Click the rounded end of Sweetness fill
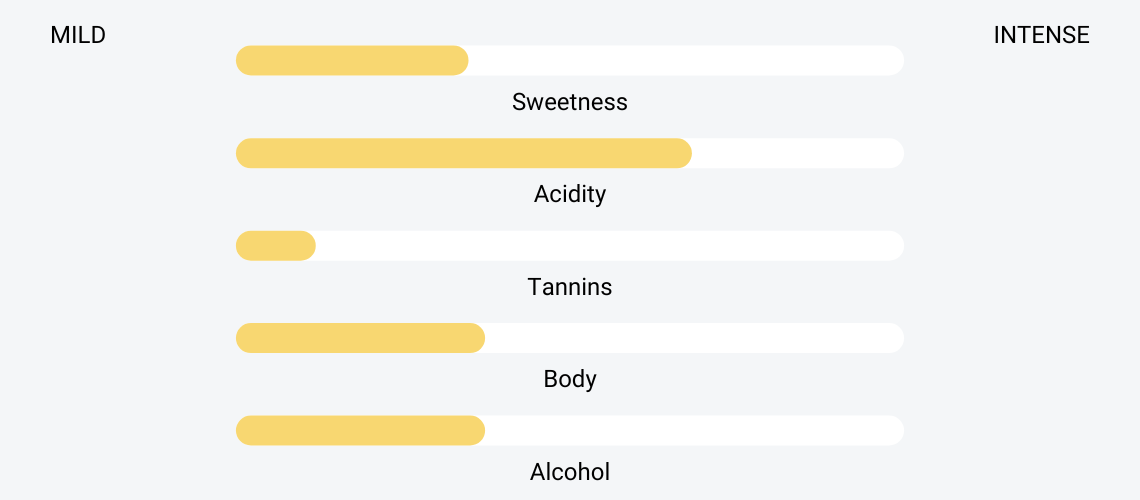The image size is (1140, 500). (x=459, y=60)
